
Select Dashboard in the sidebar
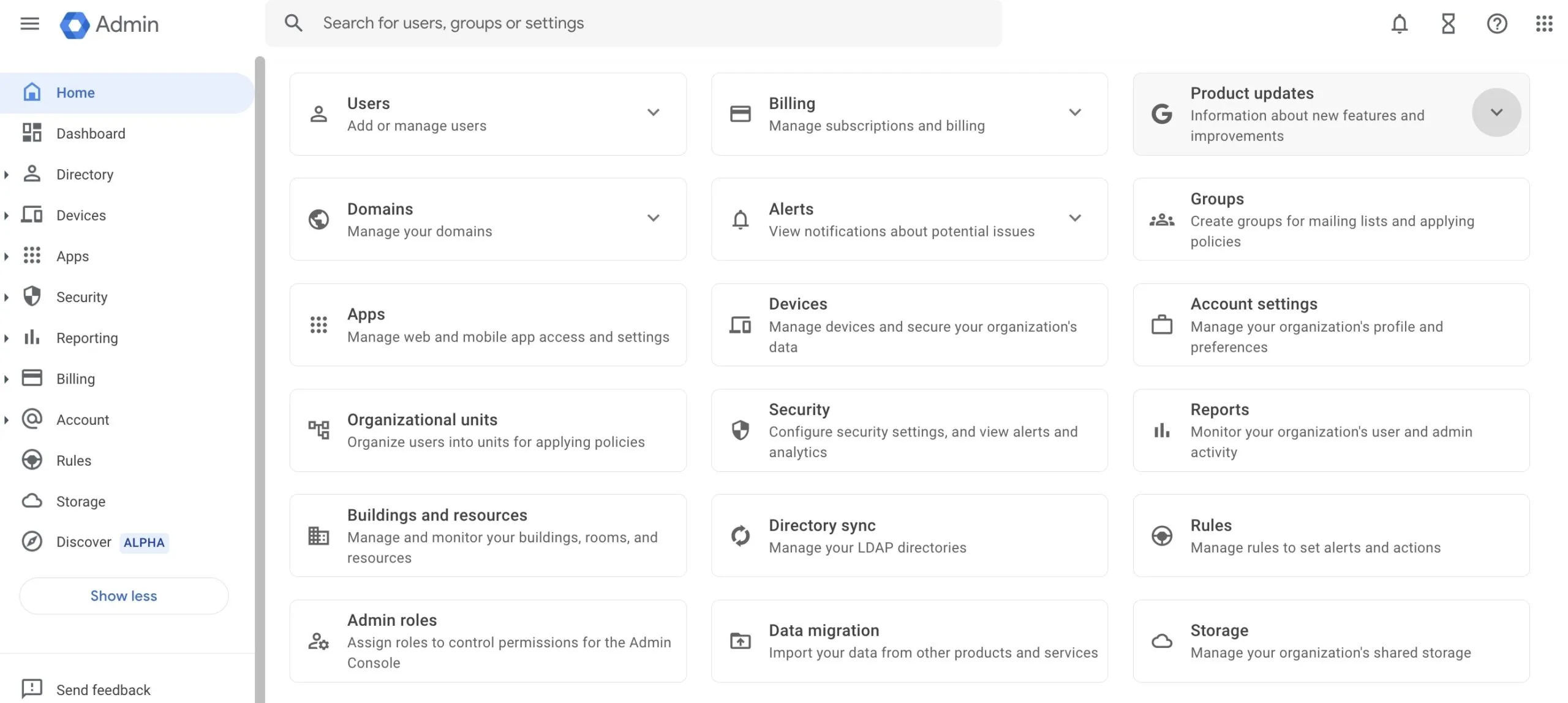(x=91, y=133)
